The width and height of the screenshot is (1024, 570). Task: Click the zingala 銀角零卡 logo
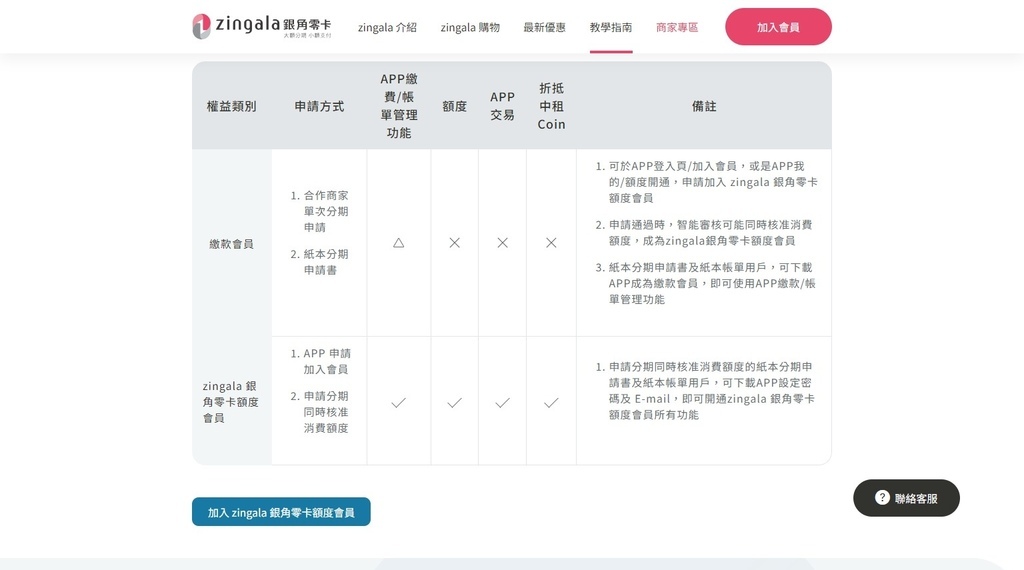click(x=262, y=26)
